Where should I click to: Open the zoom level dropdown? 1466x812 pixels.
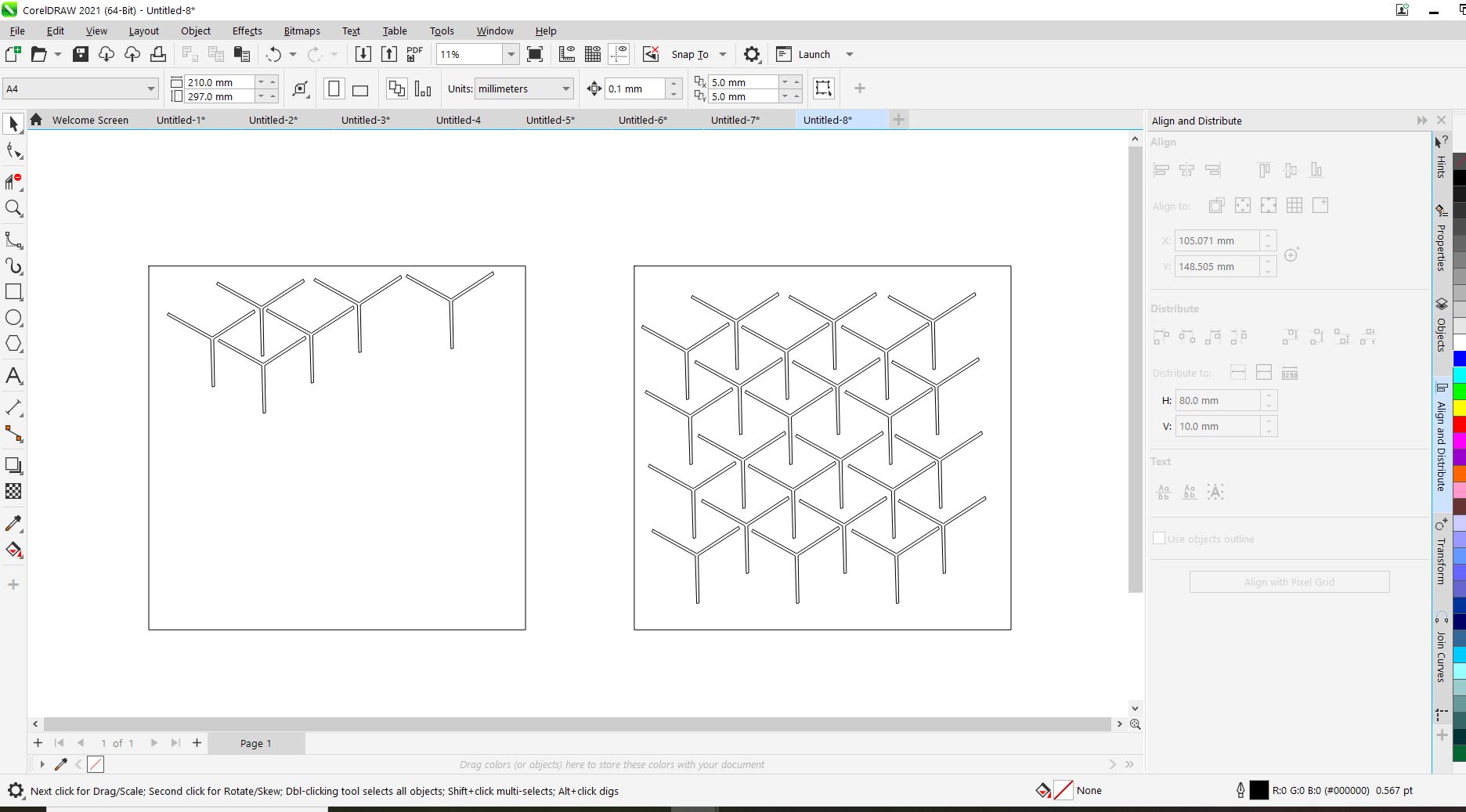(511, 54)
